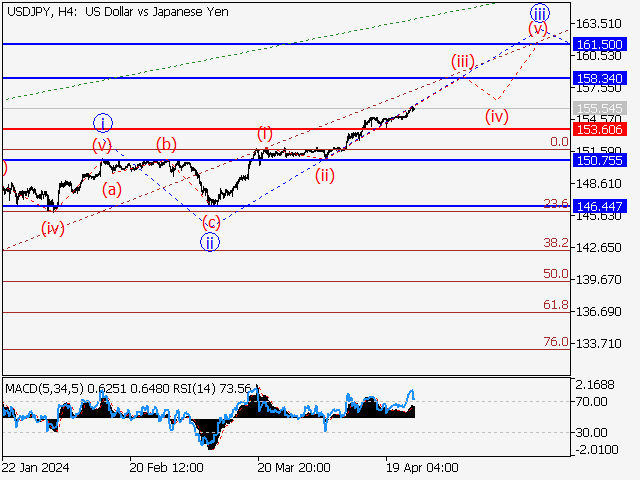Click the 133.710 price axis value
The width and height of the screenshot is (640, 480).
598,344
